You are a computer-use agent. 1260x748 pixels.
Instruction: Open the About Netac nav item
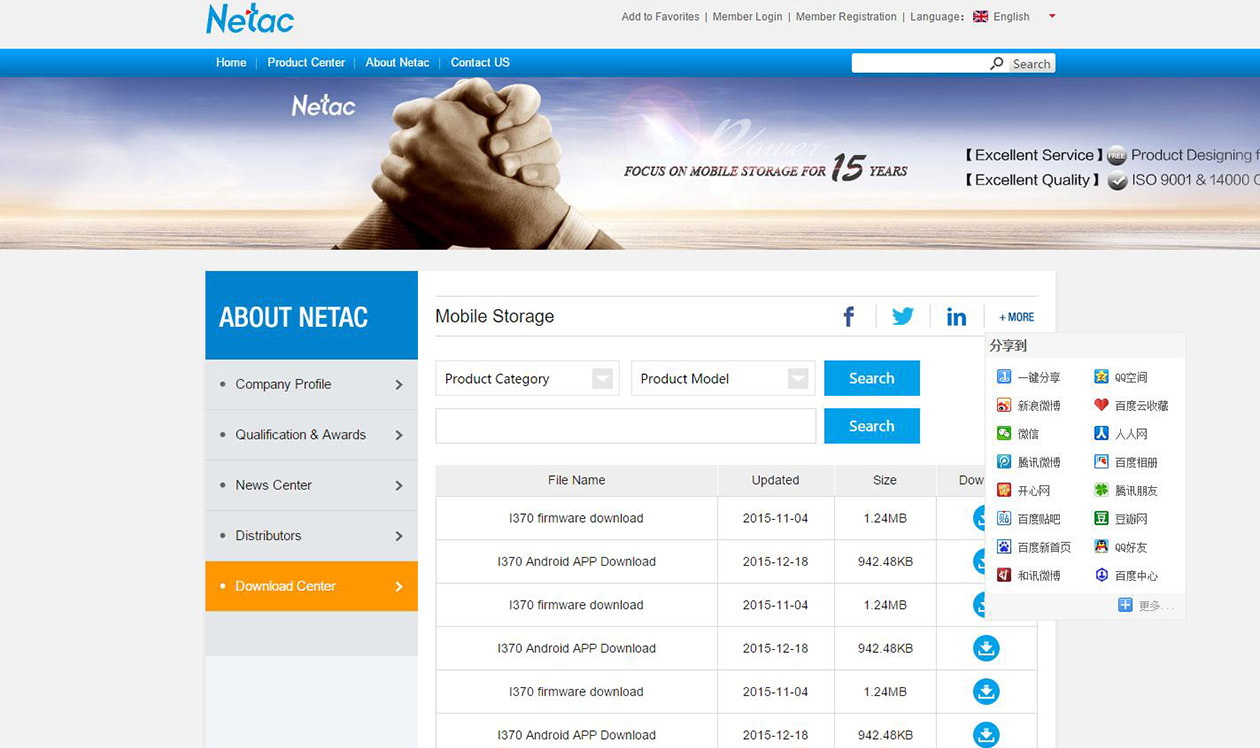click(x=397, y=62)
